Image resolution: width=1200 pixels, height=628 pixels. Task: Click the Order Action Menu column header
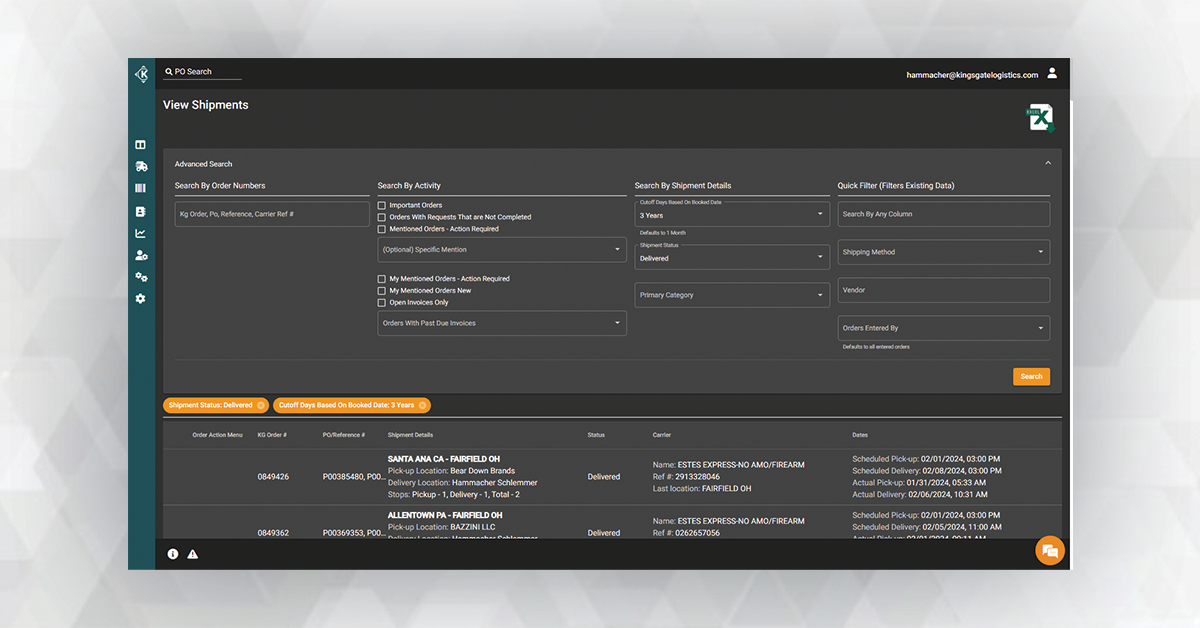[217, 435]
